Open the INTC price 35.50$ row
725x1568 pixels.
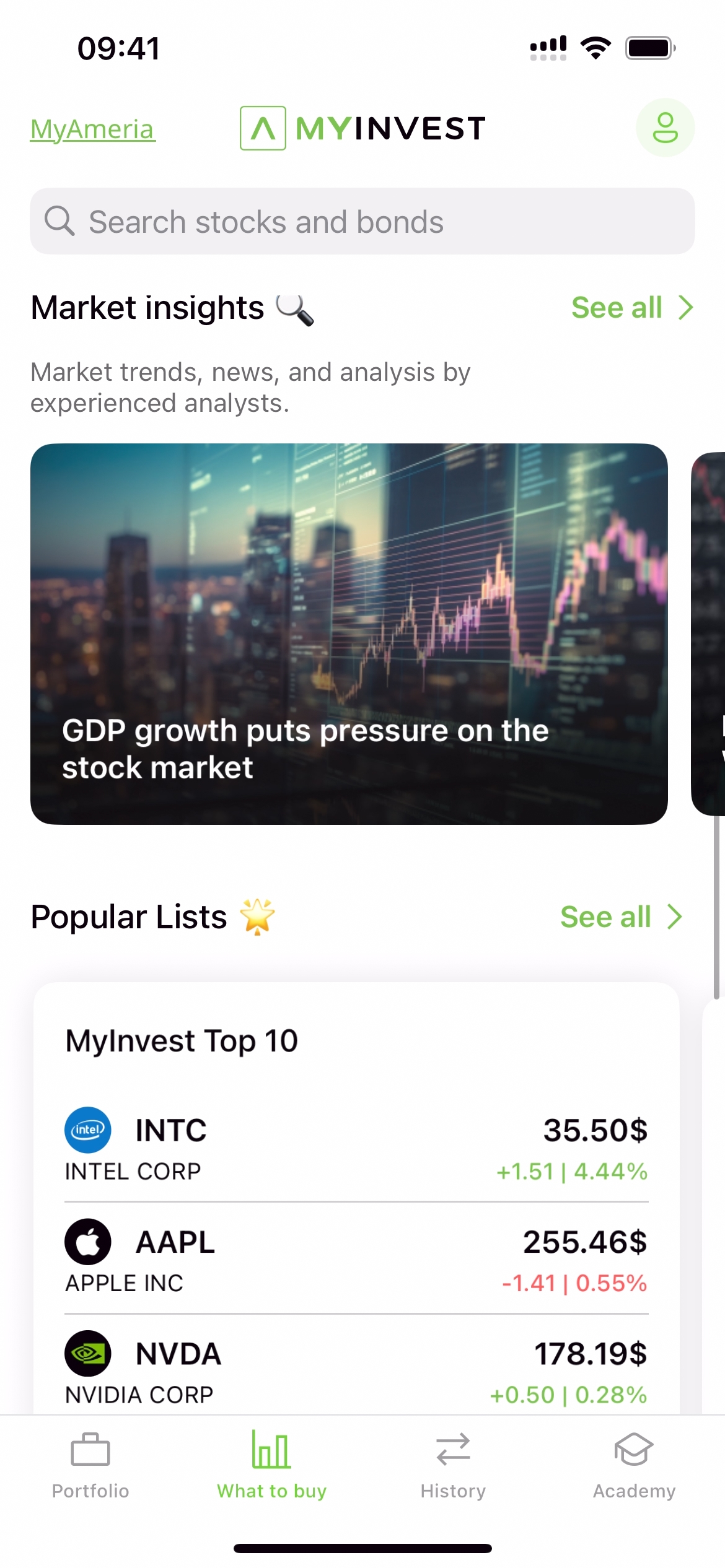pos(595,1130)
